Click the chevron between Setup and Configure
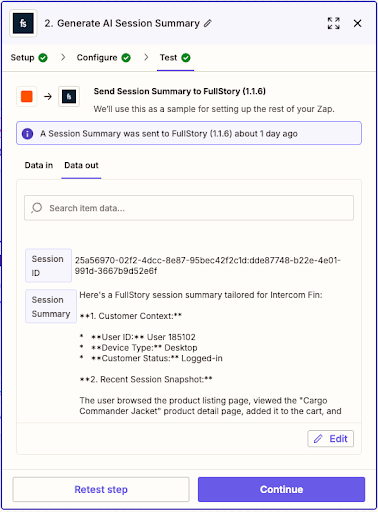The image size is (378, 512). coord(63,57)
